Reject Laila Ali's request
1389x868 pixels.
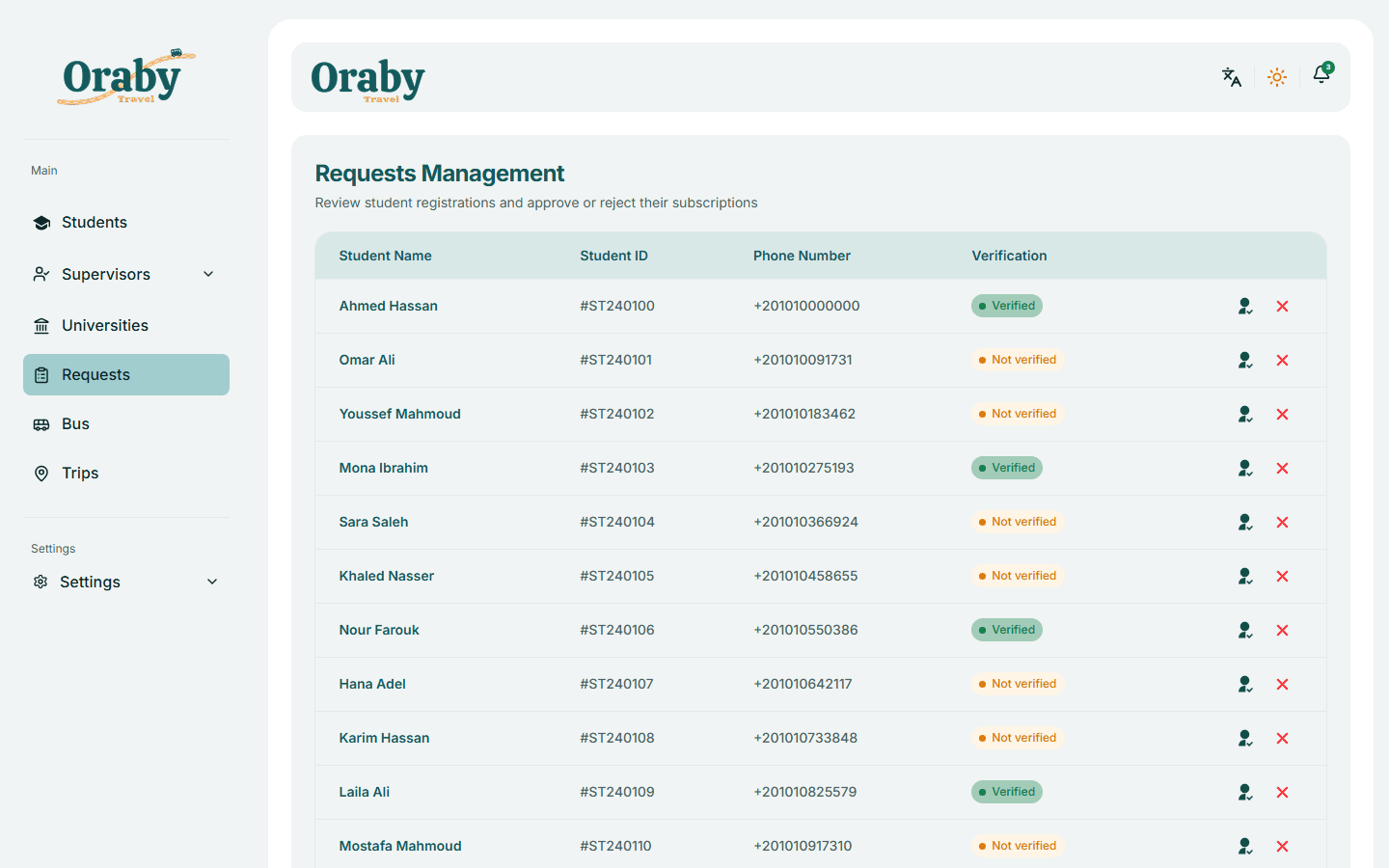(x=1283, y=792)
